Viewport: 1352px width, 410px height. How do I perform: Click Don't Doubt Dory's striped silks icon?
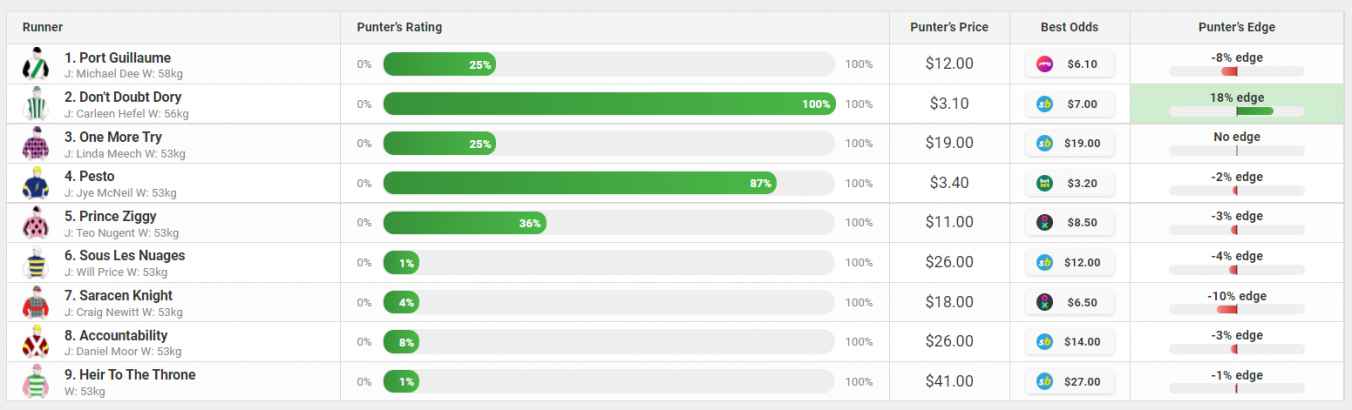click(35, 104)
